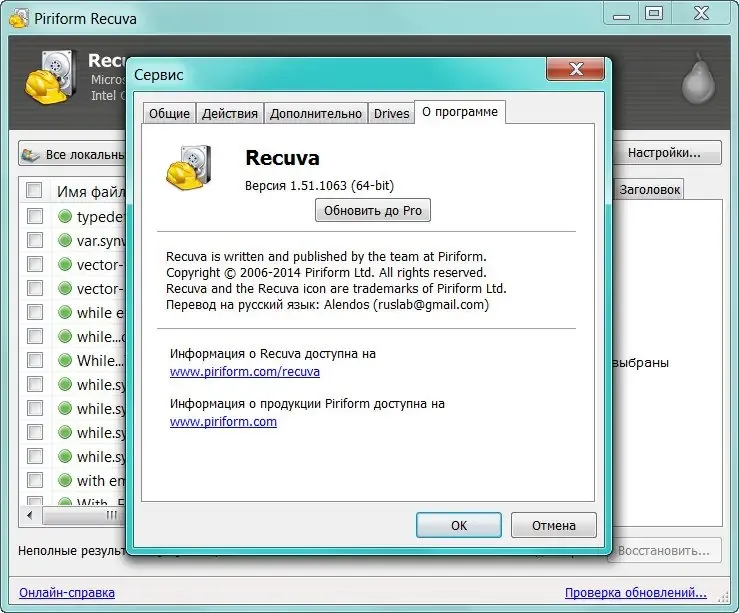Screen dimensions: 739x613
Task: Select the typedef file row name
Action: tap(101, 217)
